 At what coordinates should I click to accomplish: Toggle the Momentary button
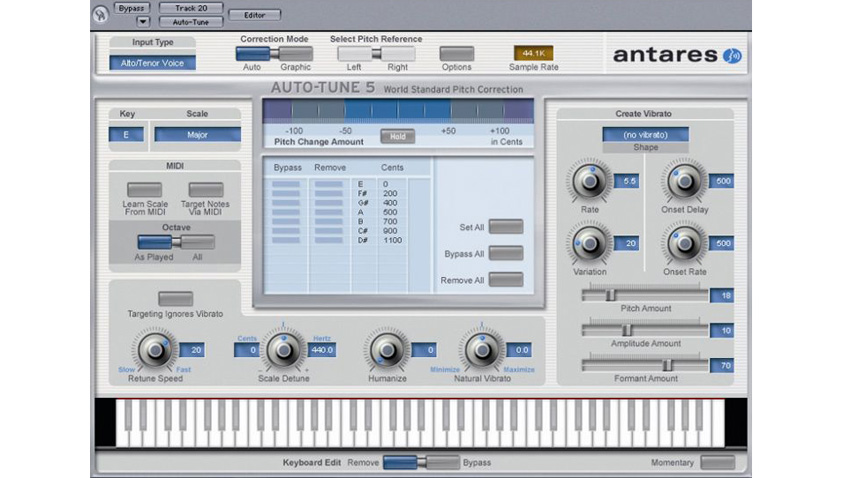(x=718, y=462)
